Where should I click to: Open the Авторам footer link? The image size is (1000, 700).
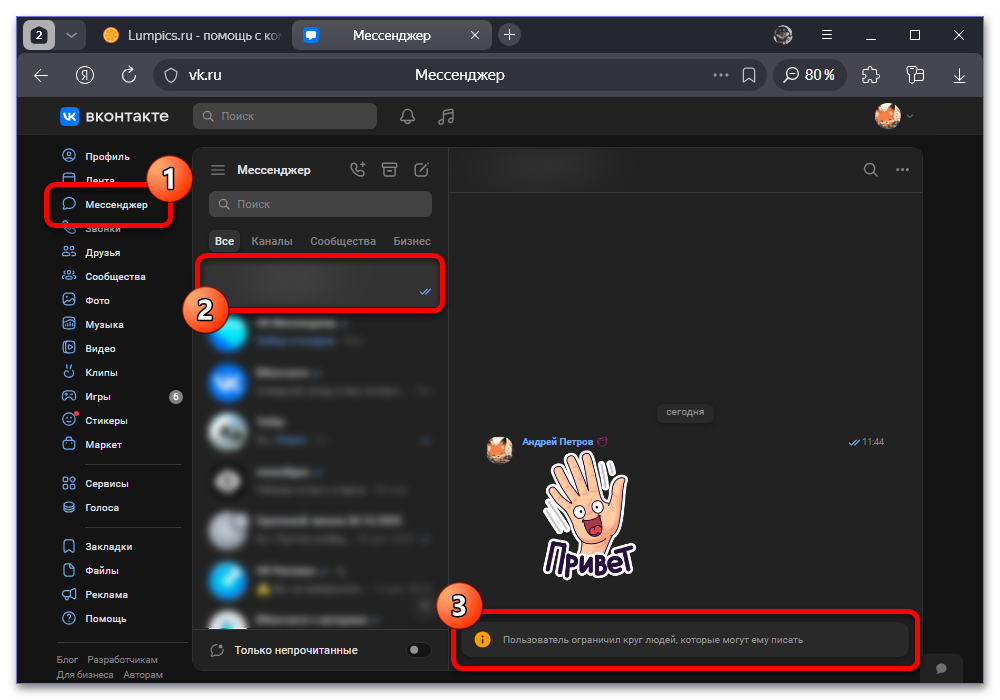(x=143, y=674)
